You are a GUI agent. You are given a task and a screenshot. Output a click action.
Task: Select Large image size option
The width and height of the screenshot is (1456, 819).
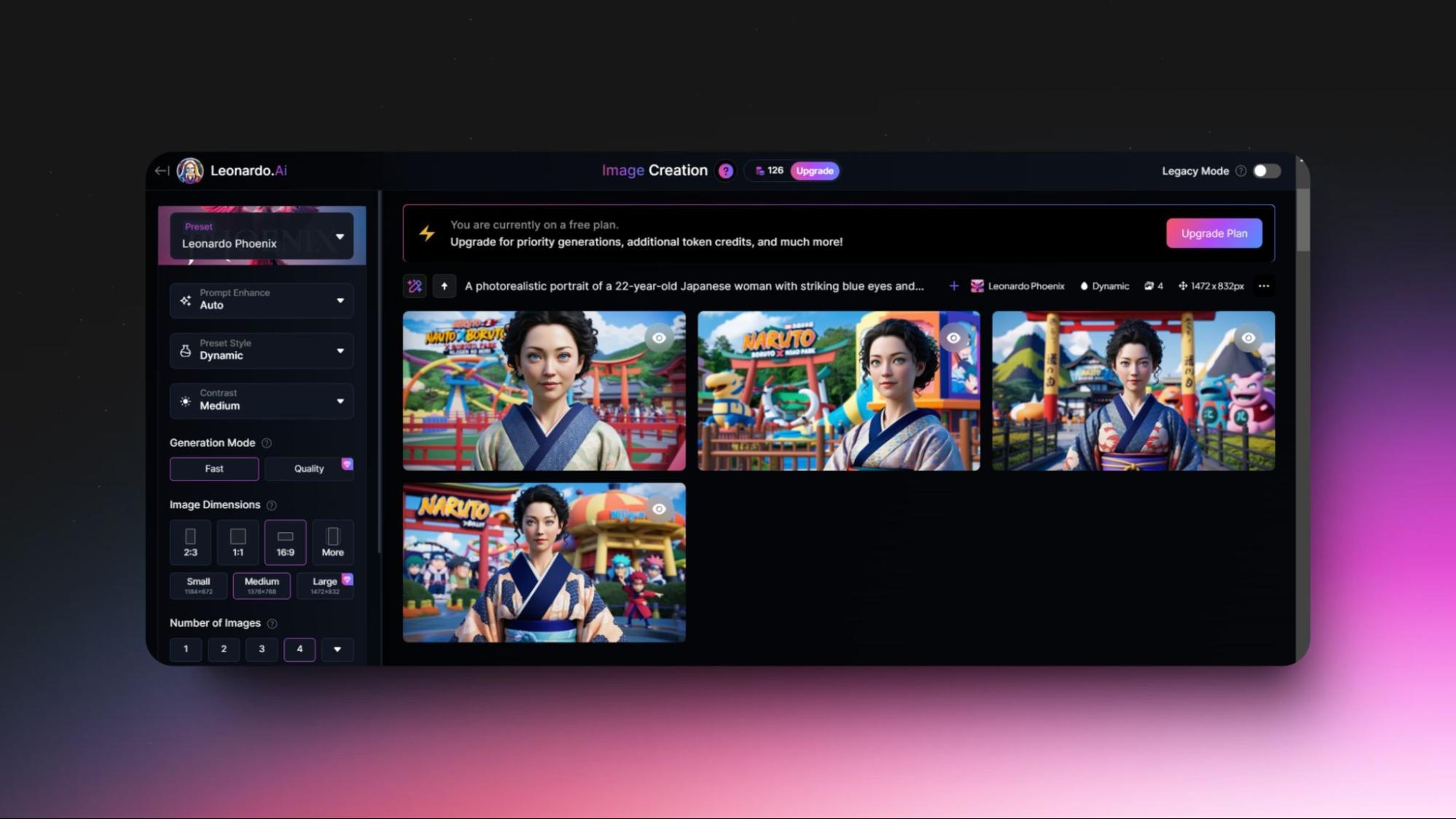(325, 584)
